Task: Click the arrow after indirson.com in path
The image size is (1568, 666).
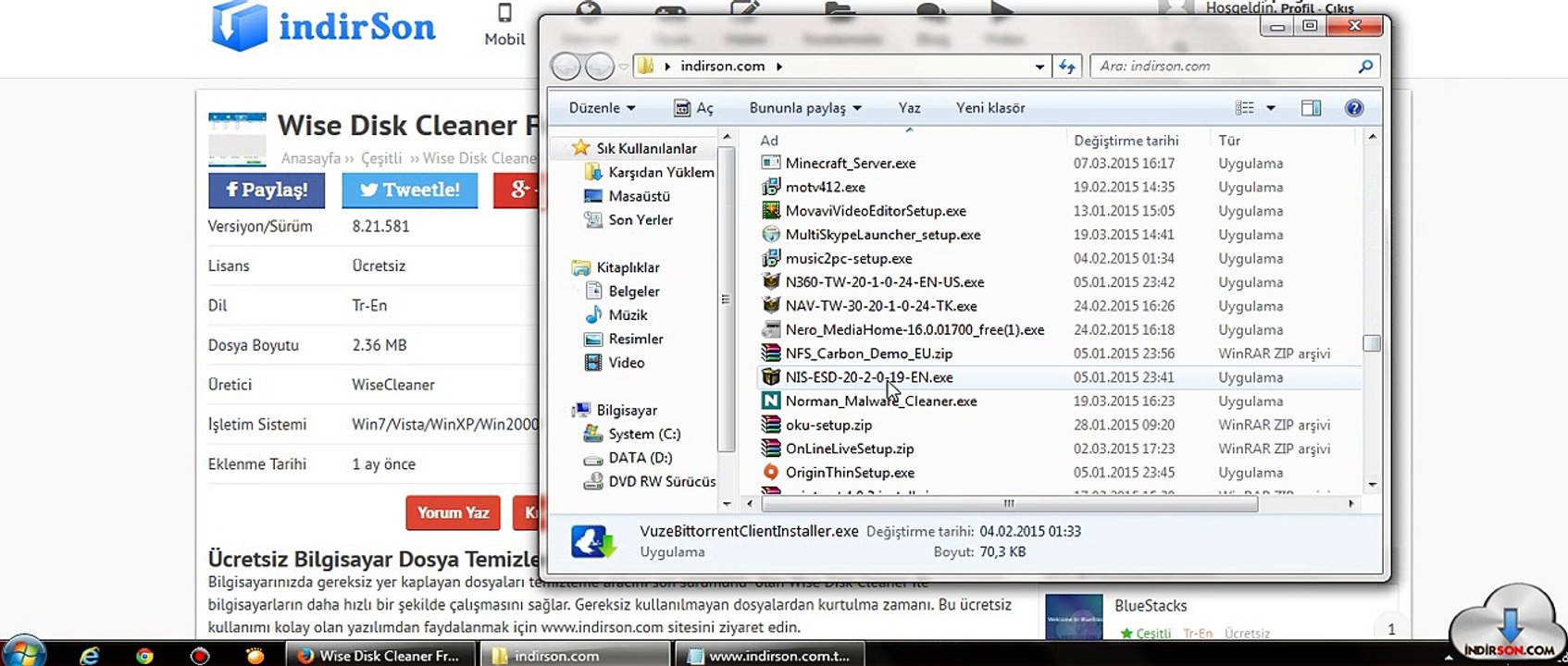Action: click(x=778, y=67)
